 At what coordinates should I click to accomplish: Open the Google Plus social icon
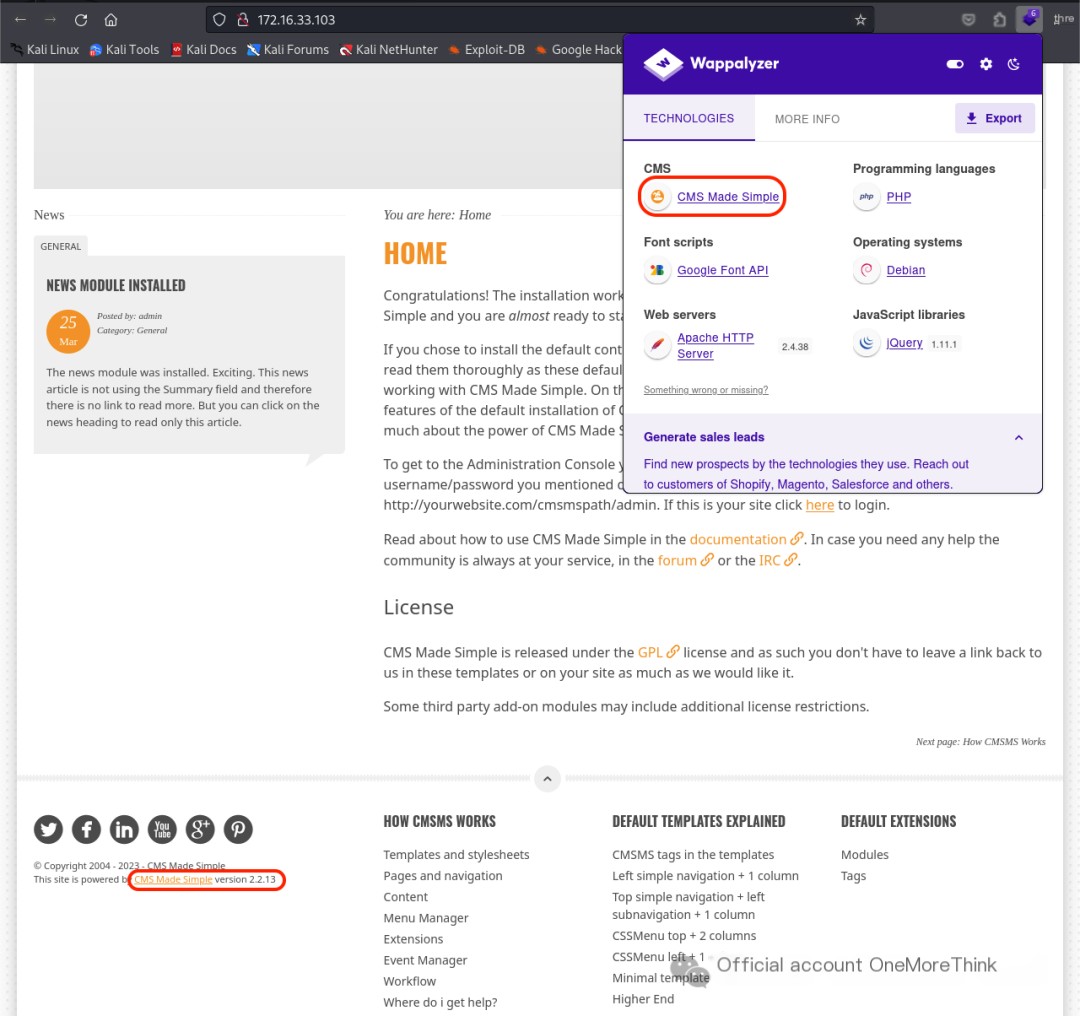click(200, 829)
